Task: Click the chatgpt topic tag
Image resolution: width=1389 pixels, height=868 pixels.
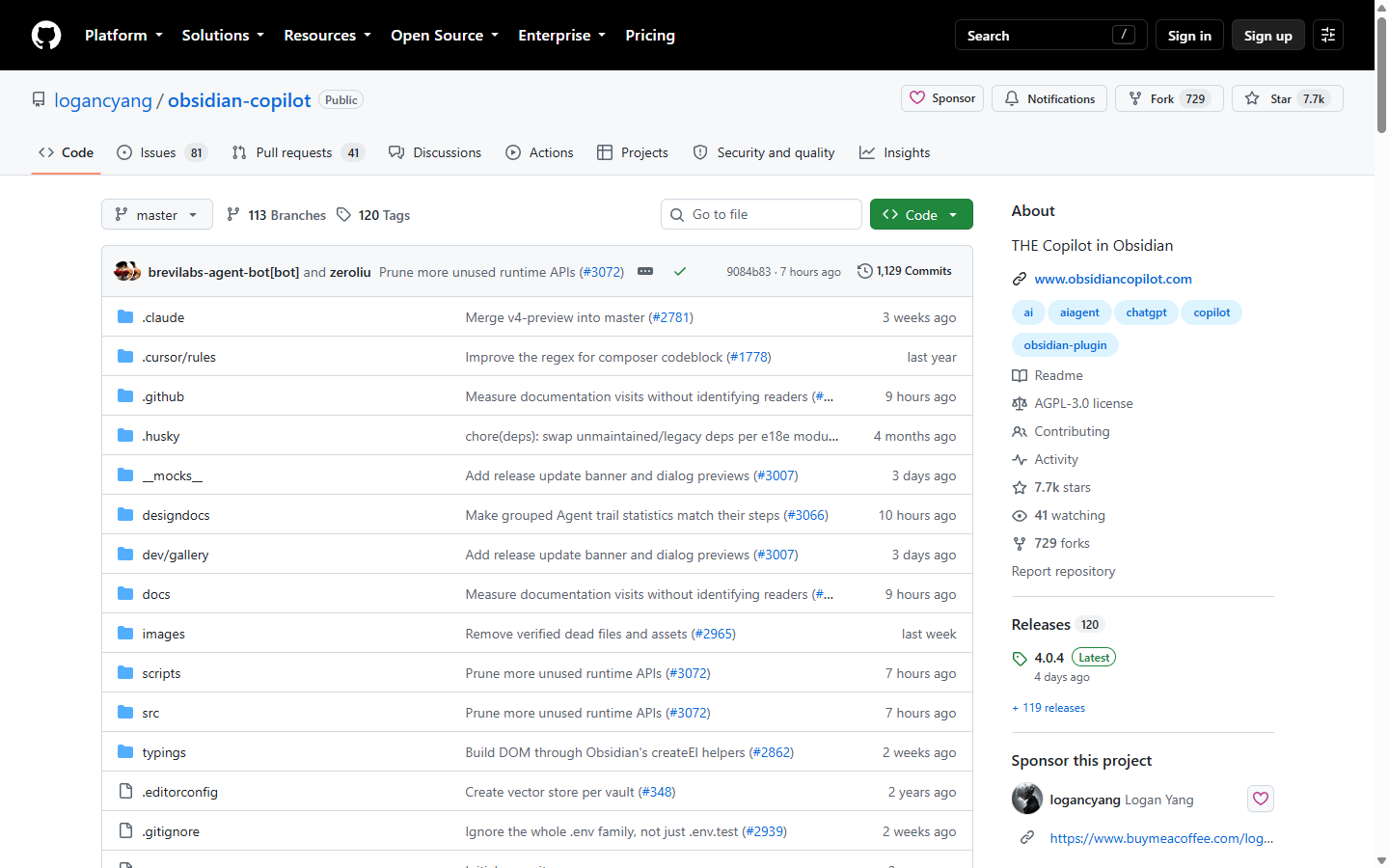Action: (x=1146, y=312)
